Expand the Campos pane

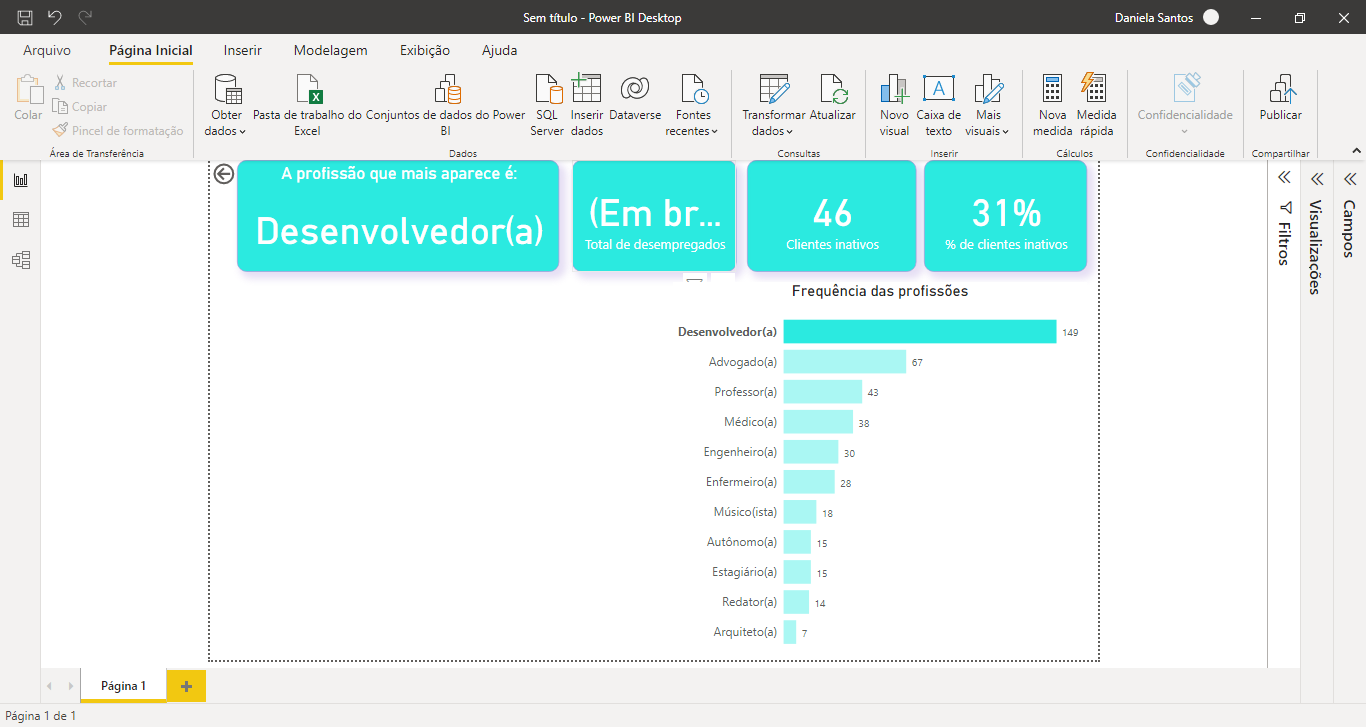coord(1350,179)
